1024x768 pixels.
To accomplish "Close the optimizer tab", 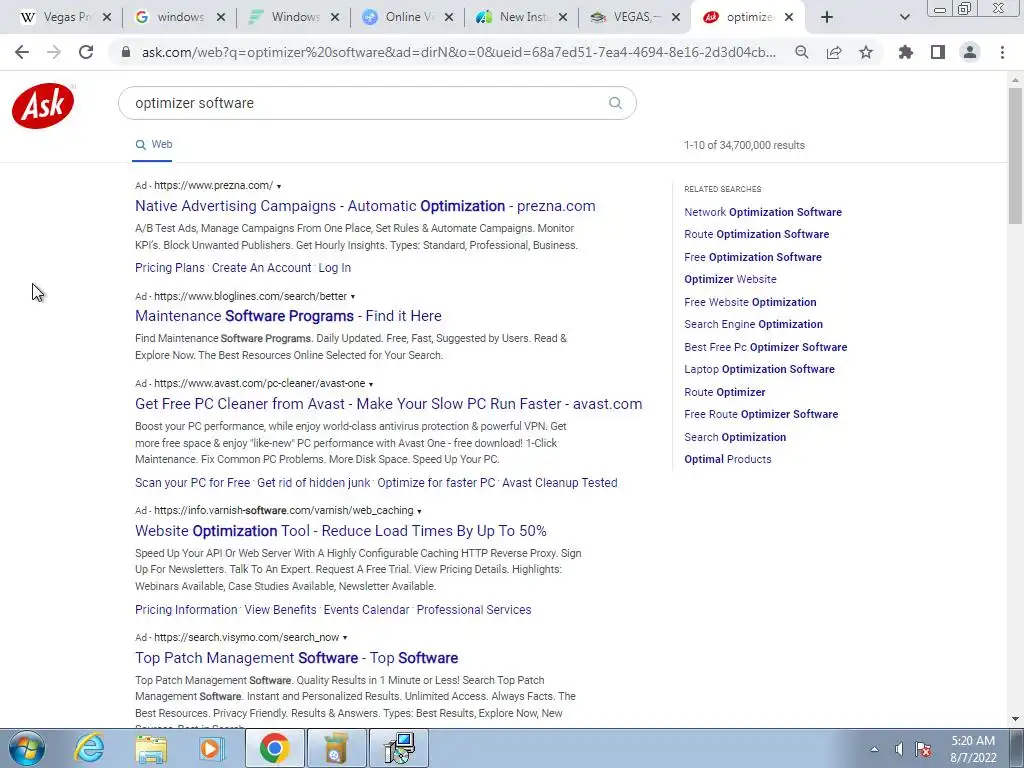I will [789, 17].
